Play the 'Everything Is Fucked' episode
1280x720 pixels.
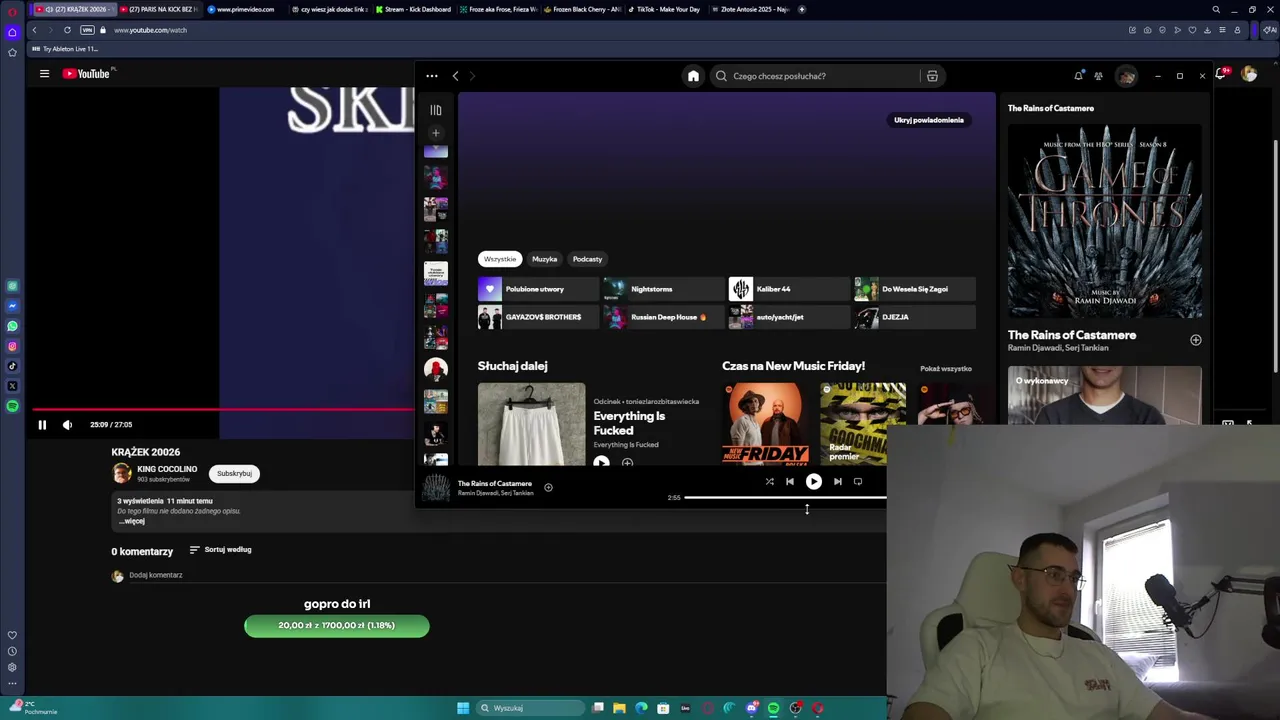coord(601,463)
